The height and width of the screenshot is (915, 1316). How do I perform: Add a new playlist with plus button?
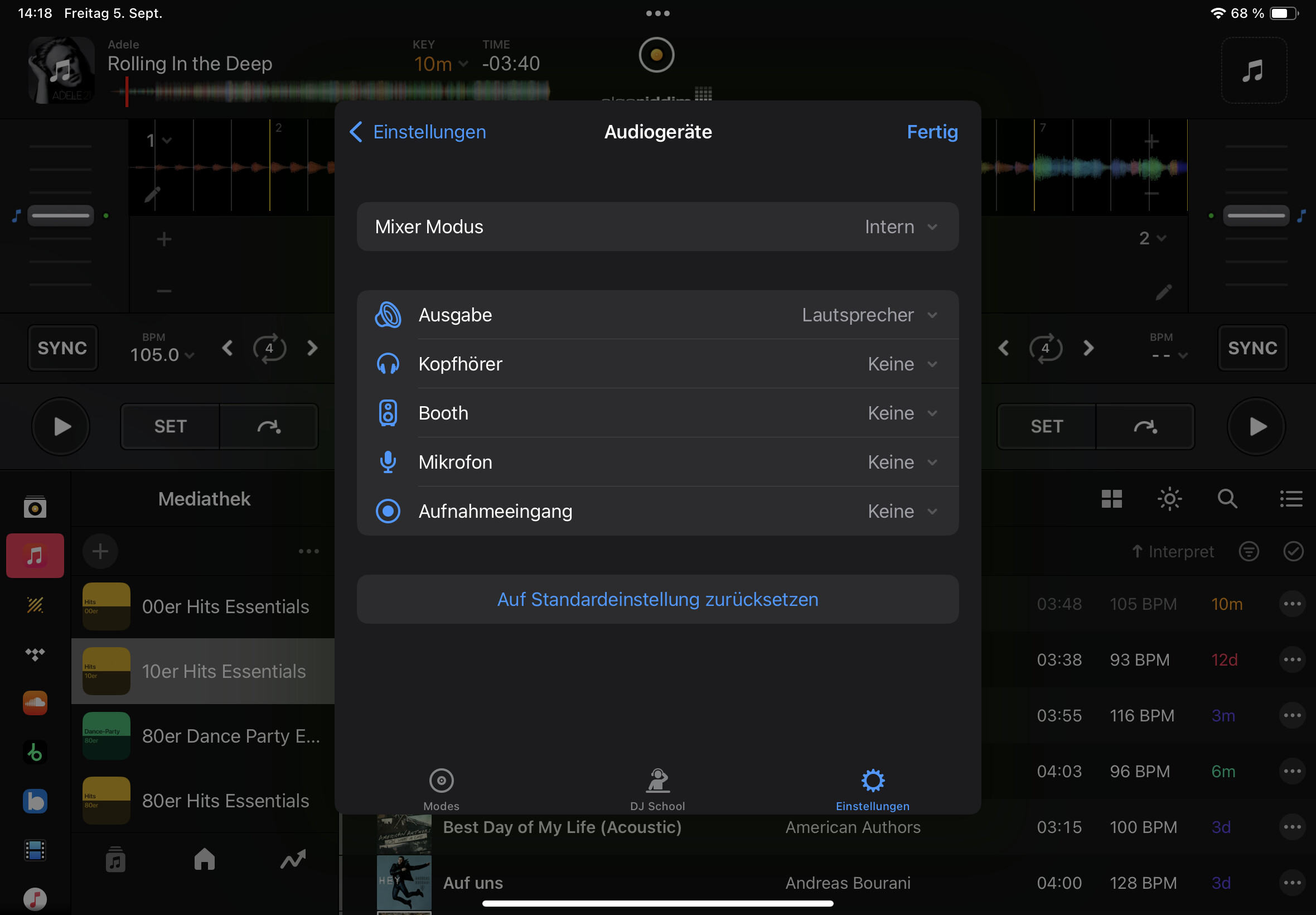pyautogui.click(x=100, y=551)
